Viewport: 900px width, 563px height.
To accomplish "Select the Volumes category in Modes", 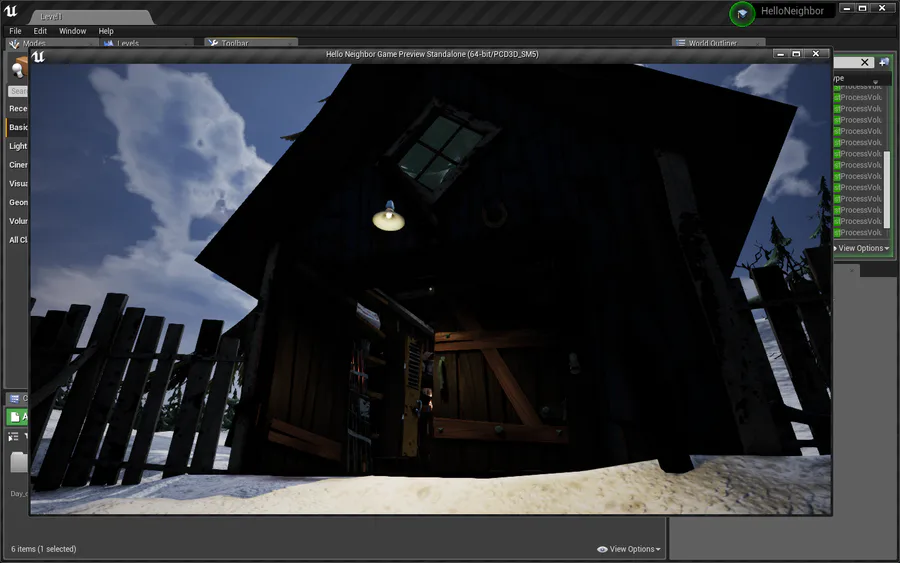I will 17,221.
